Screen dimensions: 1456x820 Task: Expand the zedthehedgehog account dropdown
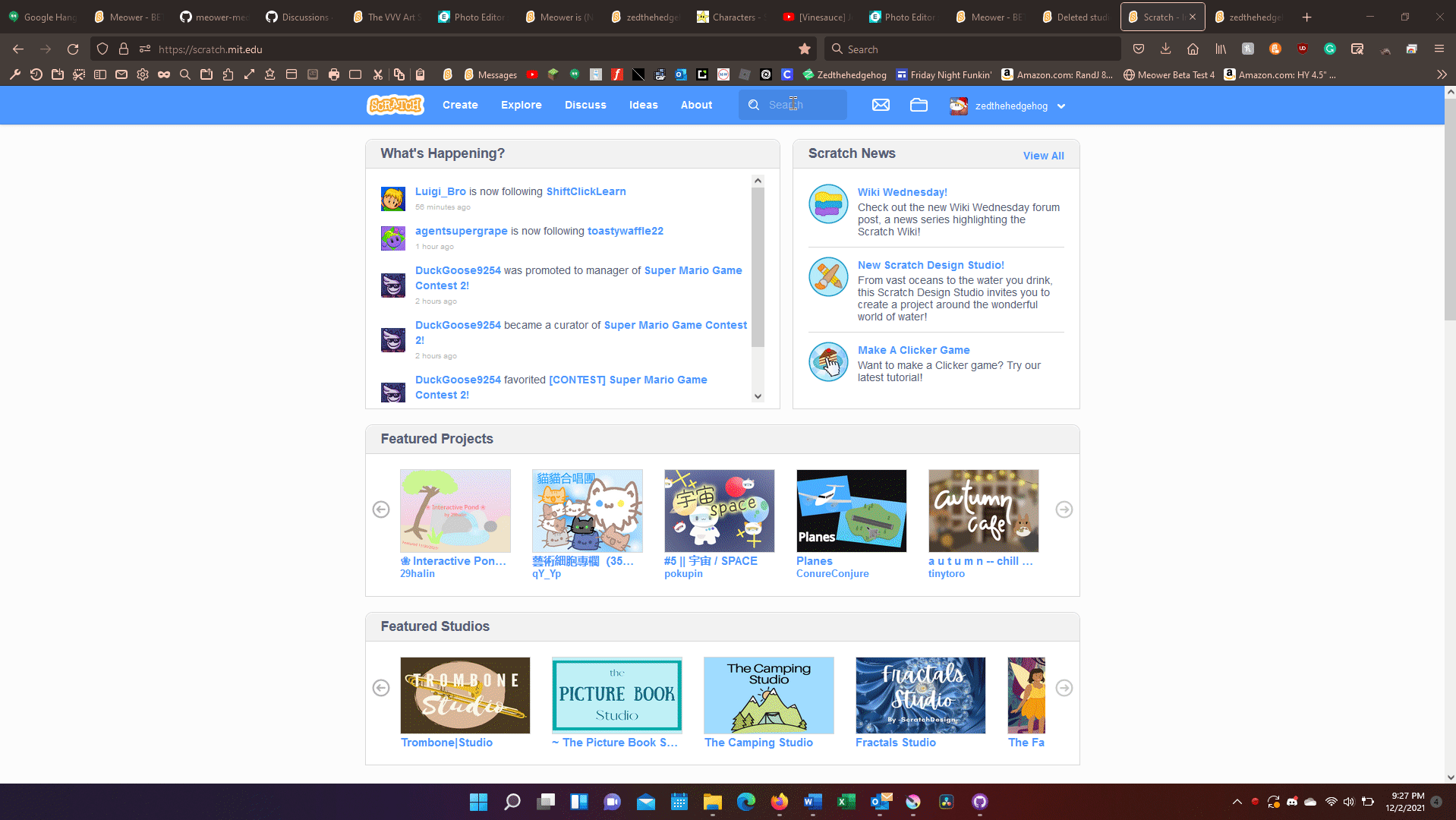(1061, 106)
